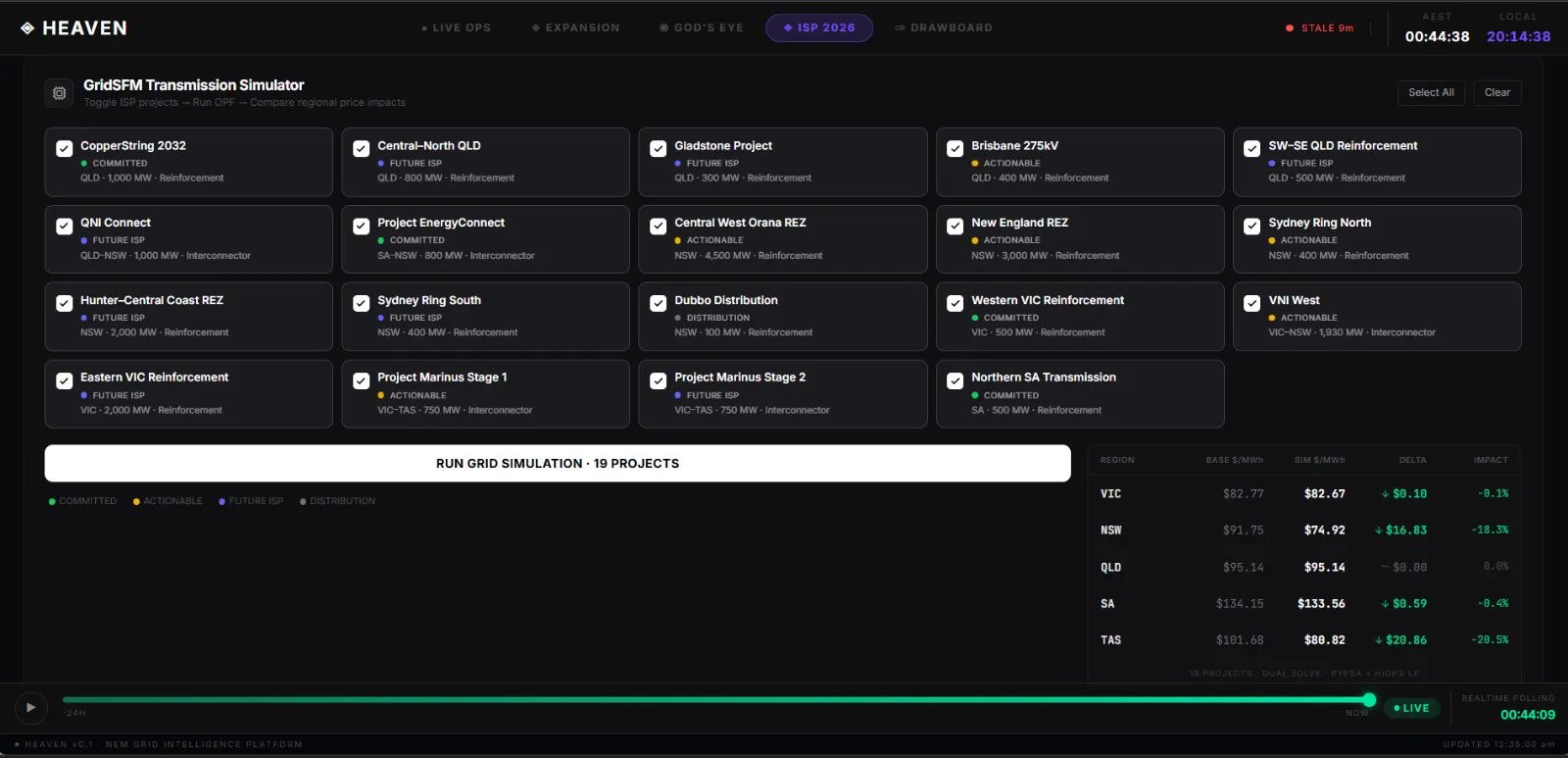The image size is (1568, 758).
Task: Click the LOCAL clock 20:14:38
Action: 1518,36
